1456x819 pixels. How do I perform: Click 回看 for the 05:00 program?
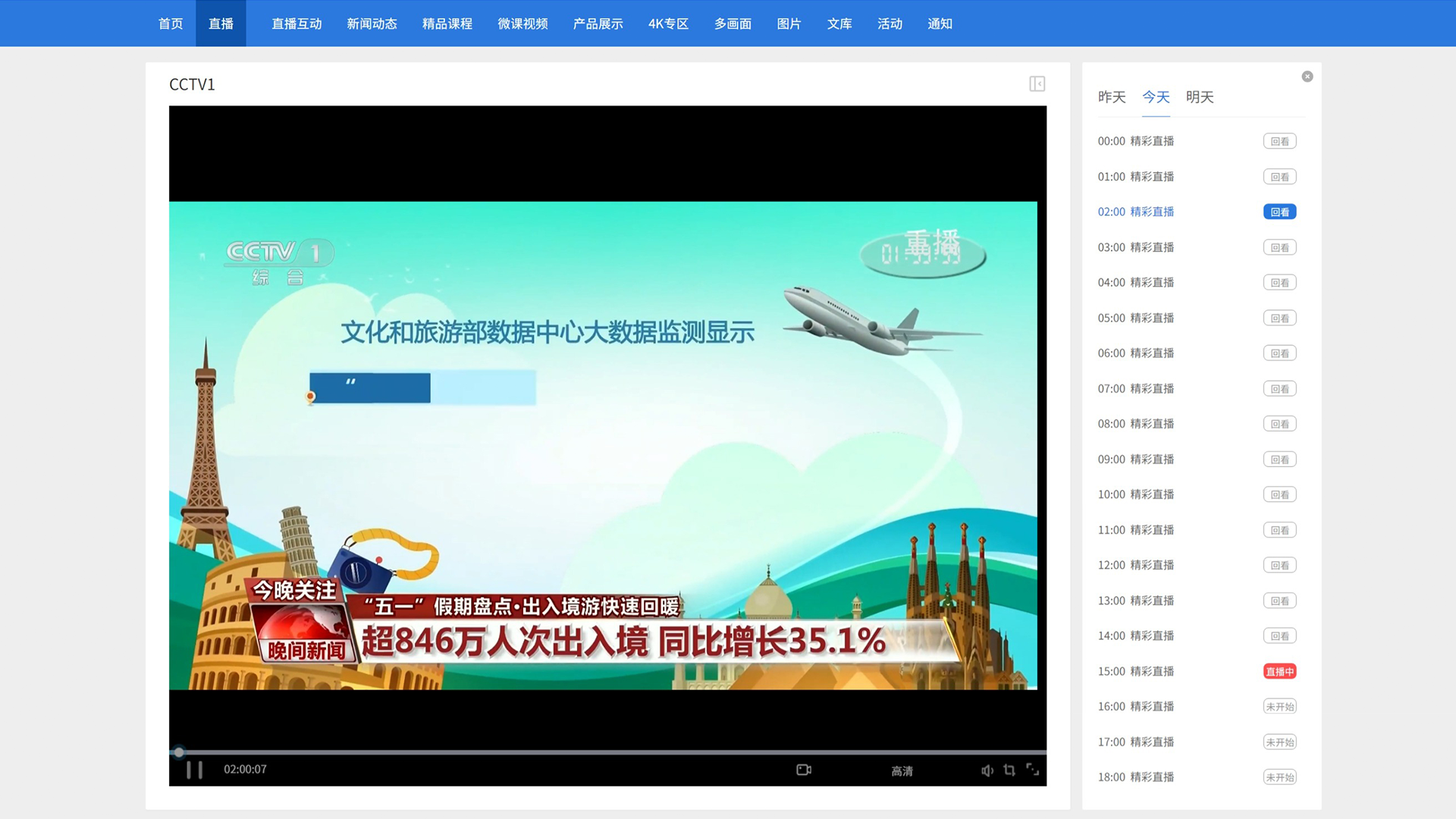[x=1280, y=318]
